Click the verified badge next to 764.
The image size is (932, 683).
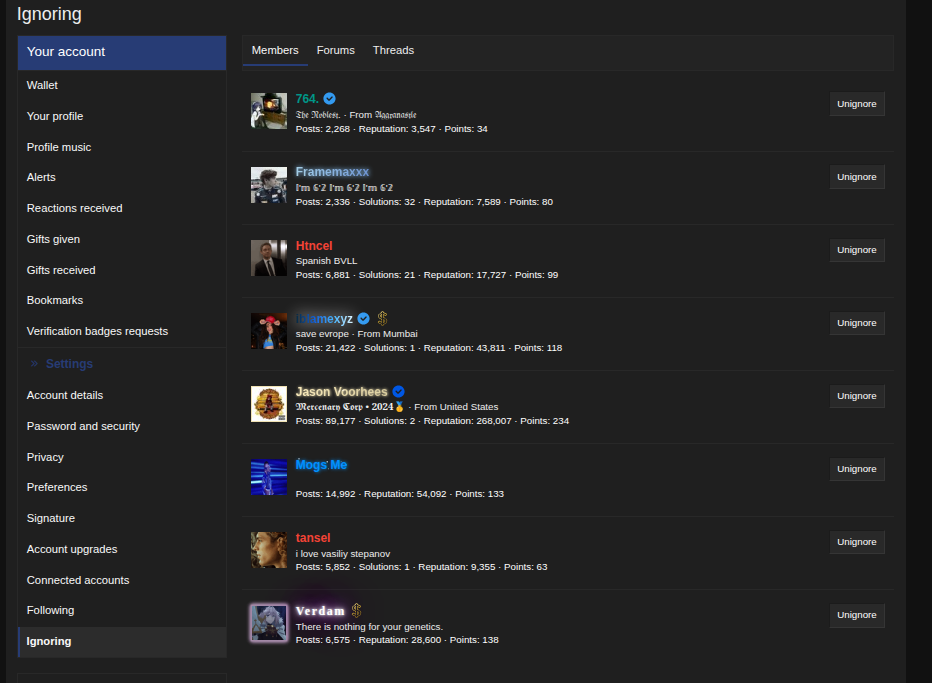click(330, 99)
